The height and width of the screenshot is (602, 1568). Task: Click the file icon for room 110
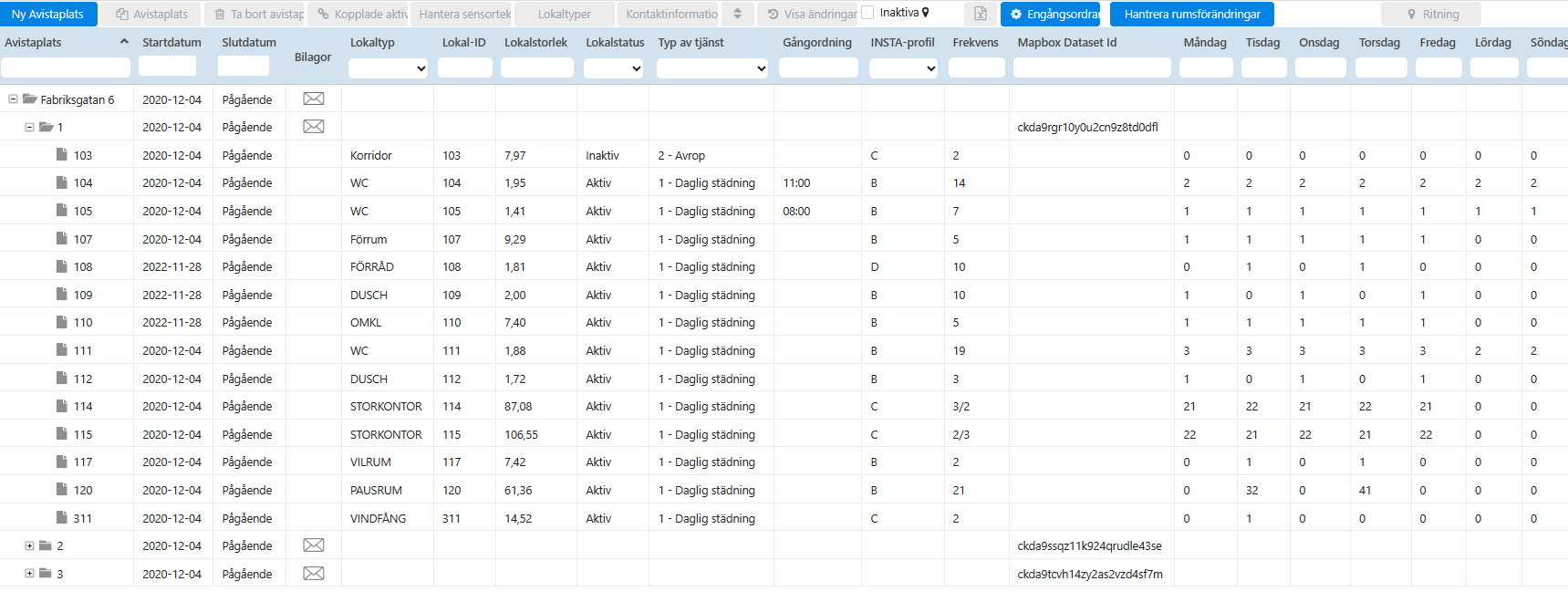click(62, 322)
